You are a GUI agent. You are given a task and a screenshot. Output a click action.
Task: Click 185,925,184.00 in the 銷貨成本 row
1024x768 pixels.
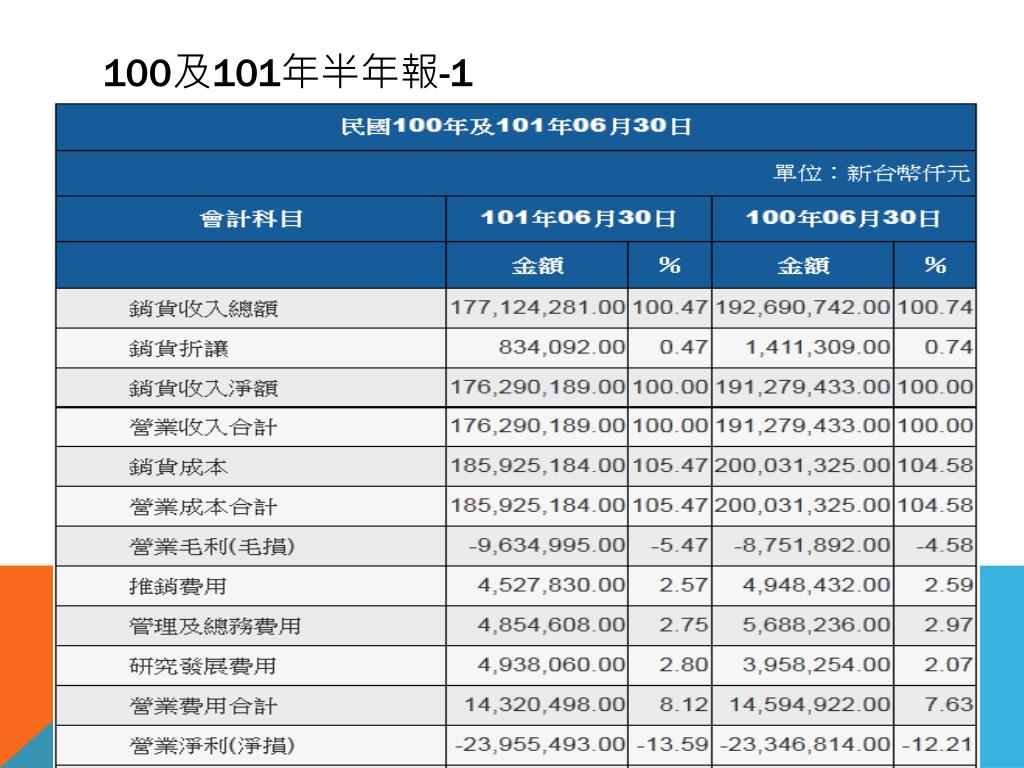coord(537,466)
